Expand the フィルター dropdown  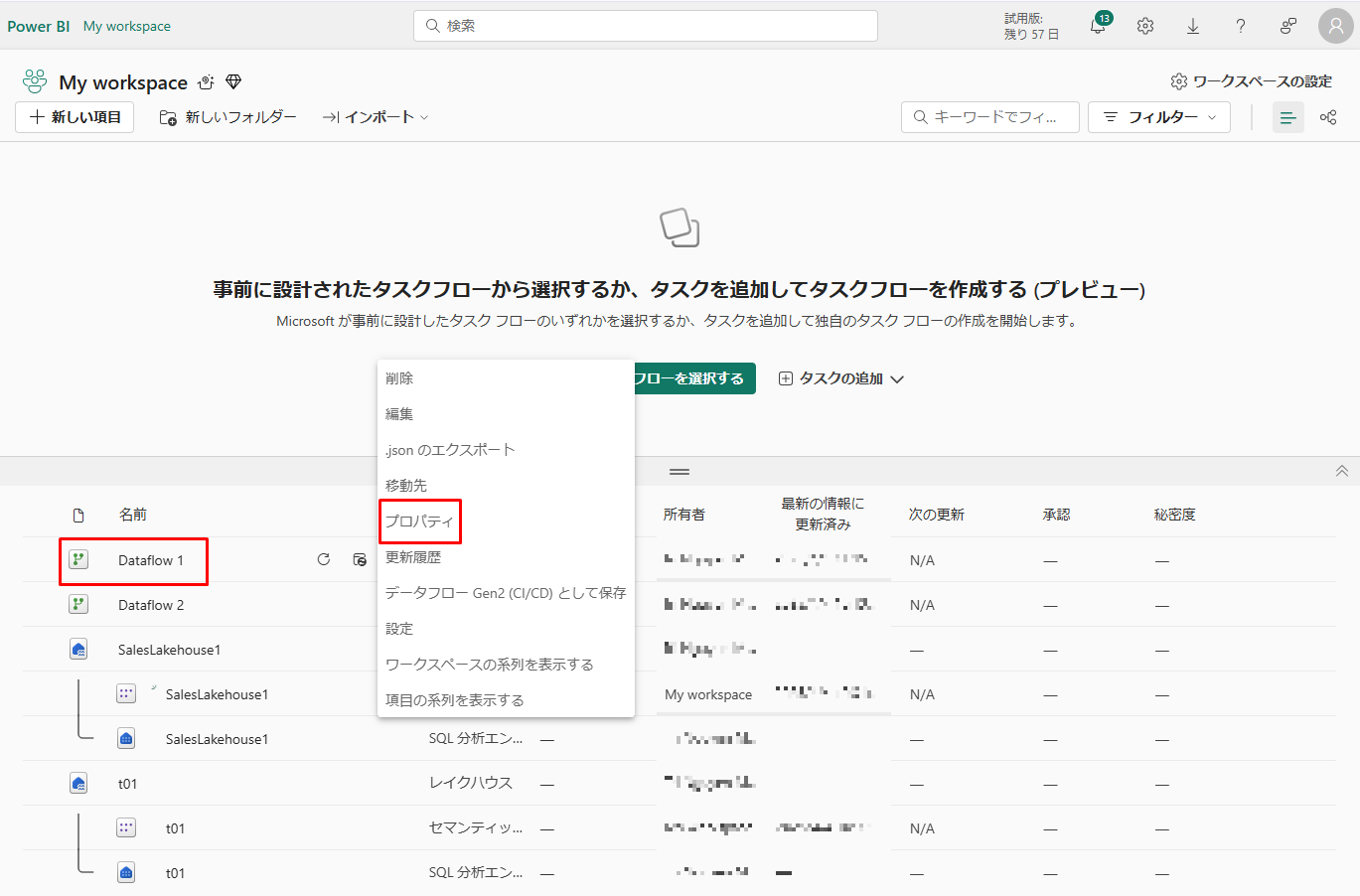coord(1158,117)
